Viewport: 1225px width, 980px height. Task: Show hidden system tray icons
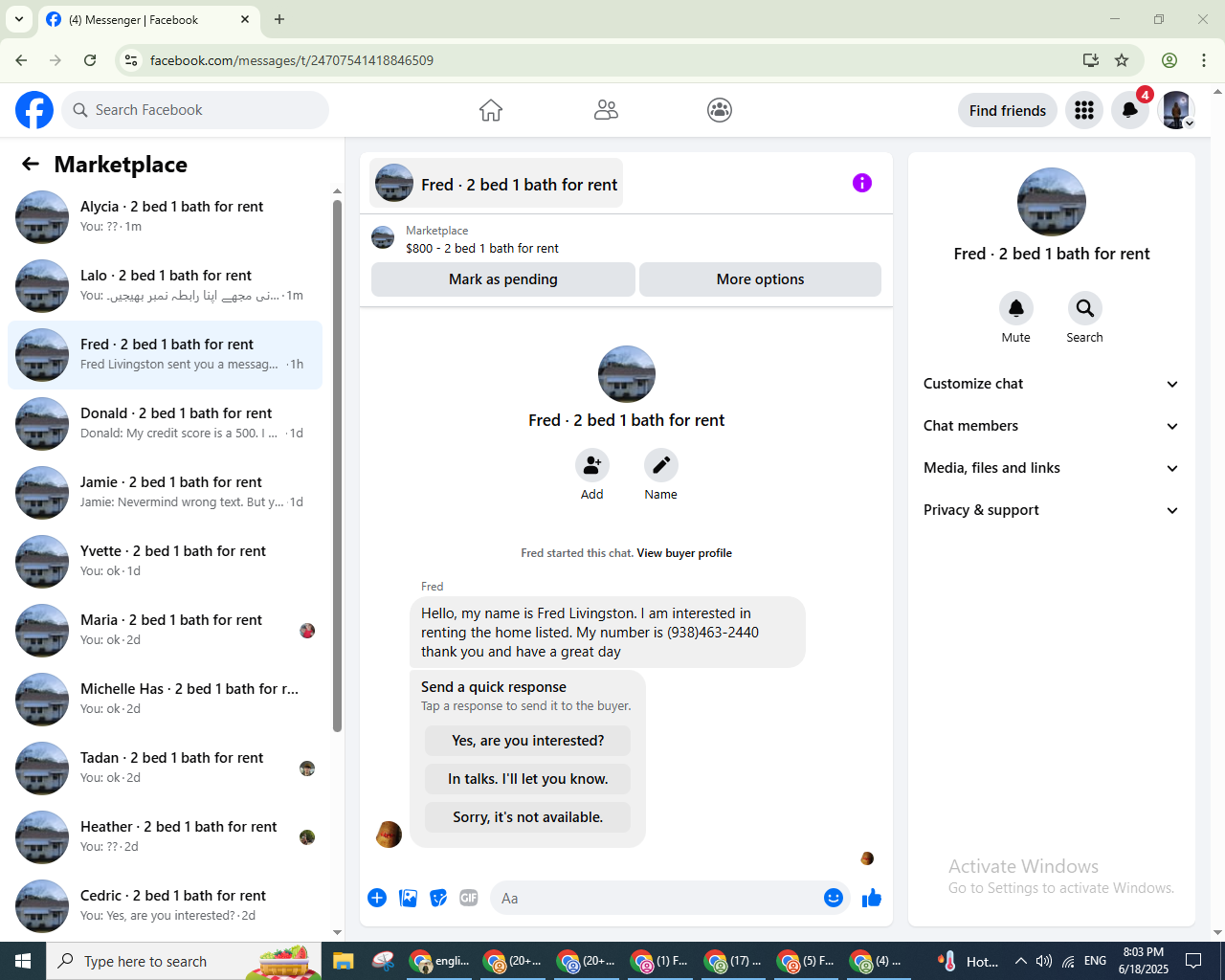1021,961
